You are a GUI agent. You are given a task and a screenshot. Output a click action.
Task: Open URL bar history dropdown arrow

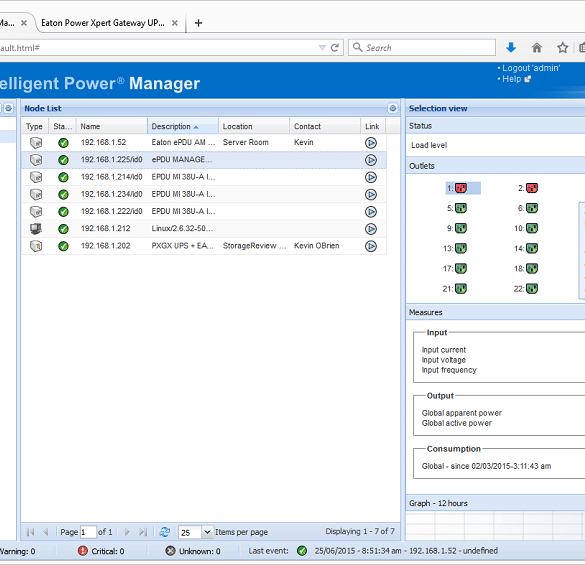tap(322, 47)
